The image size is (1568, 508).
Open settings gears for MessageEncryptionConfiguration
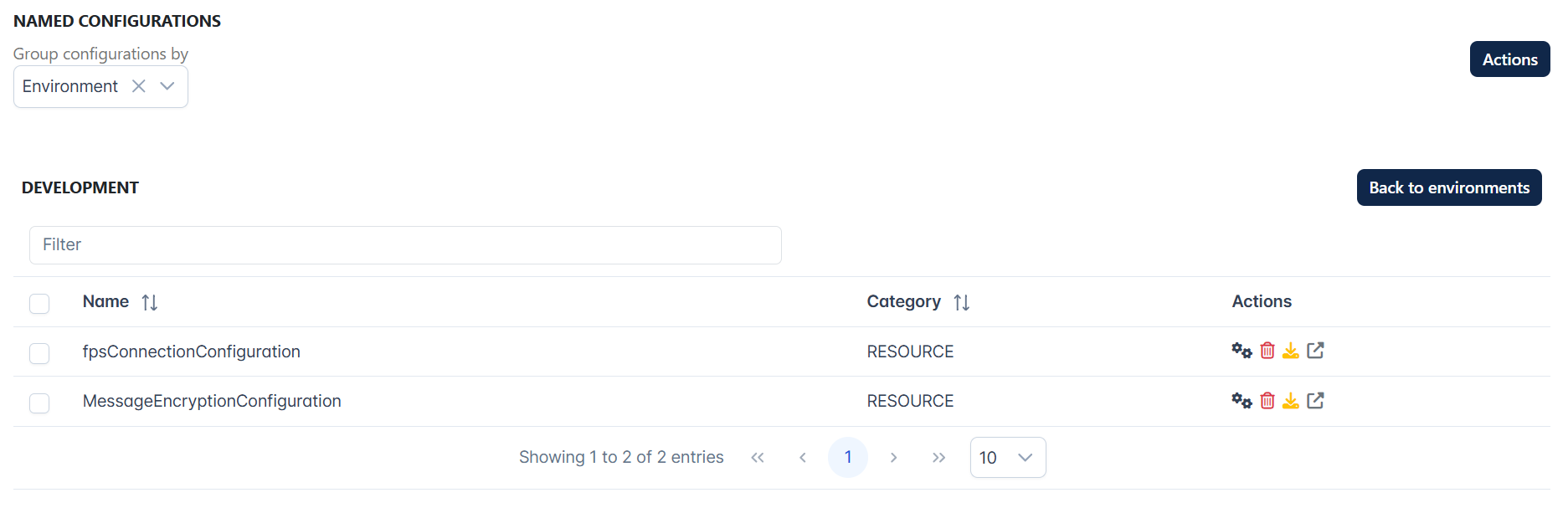click(1242, 401)
